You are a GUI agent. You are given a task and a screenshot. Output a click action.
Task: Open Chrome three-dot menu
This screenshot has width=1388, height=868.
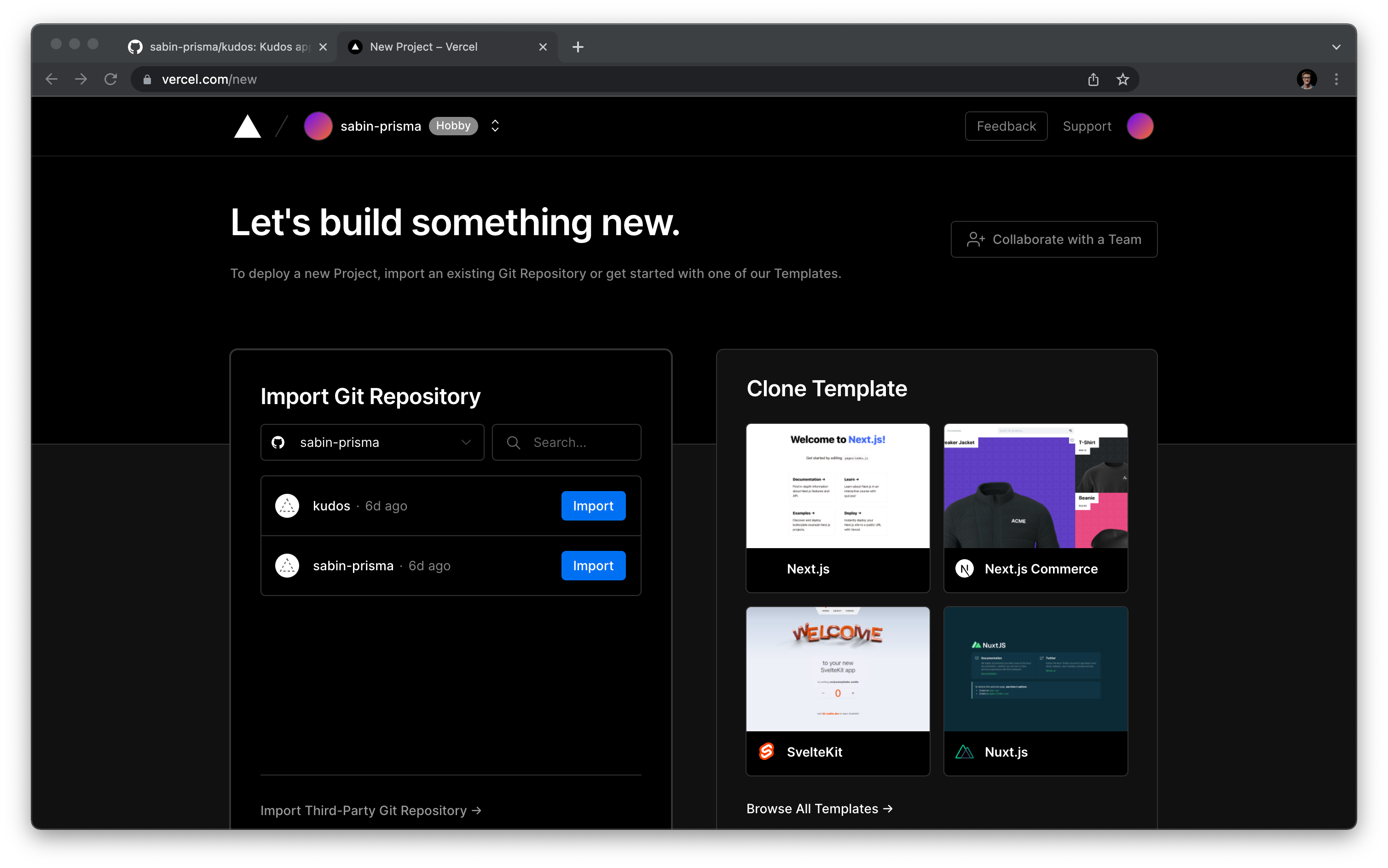1336,79
